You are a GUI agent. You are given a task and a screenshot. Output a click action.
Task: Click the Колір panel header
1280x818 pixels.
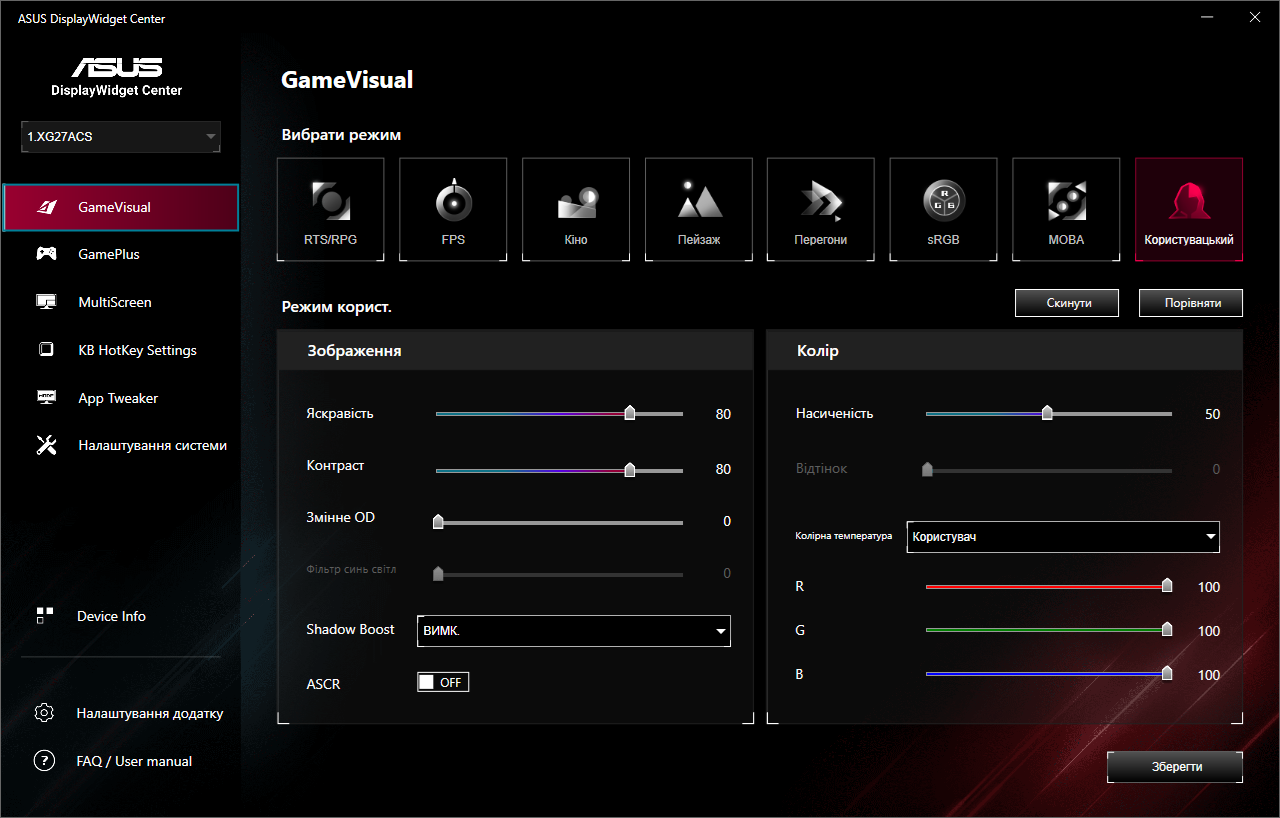click(1005, 351)
